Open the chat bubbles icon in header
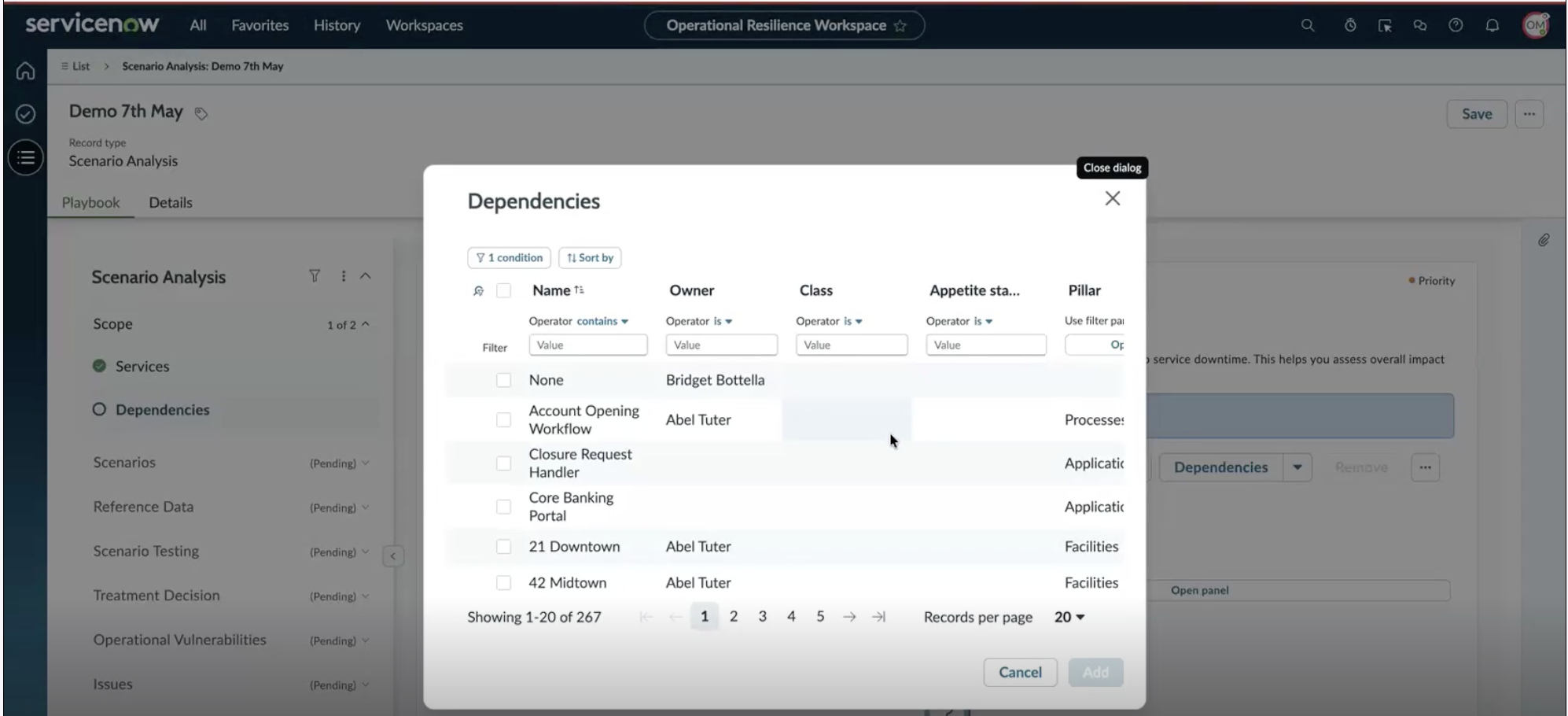Viewport: 1568px width, 716px height. [x=1419, y=25]
